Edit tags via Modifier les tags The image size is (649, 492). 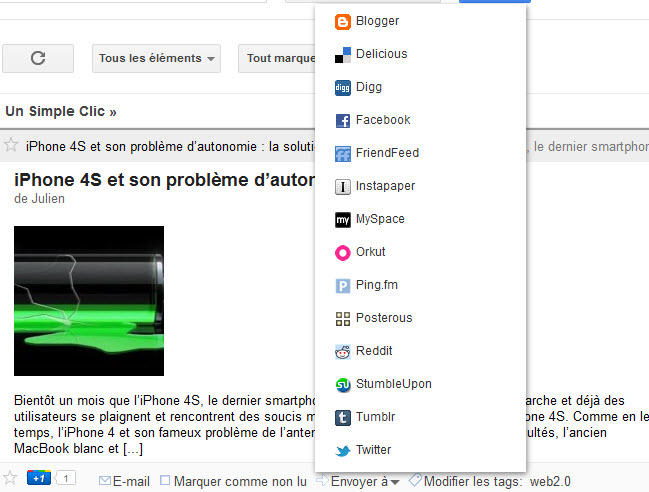pos(473,482)
